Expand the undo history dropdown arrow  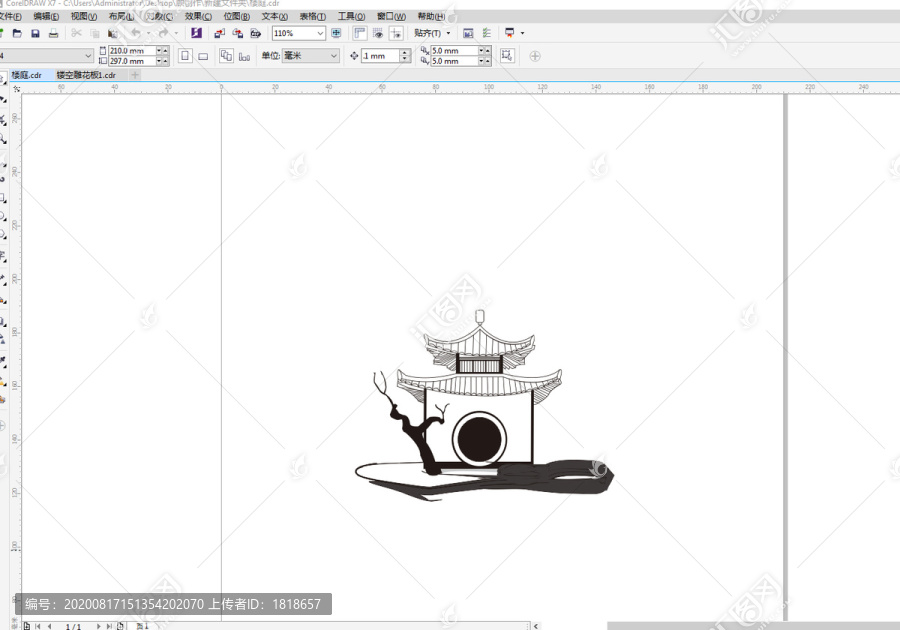click(x=148, y=33)
